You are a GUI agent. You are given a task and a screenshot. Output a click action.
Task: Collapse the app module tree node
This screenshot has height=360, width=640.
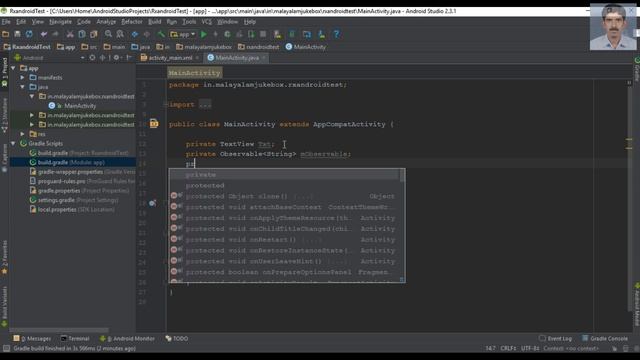click(x=13, y=68)
